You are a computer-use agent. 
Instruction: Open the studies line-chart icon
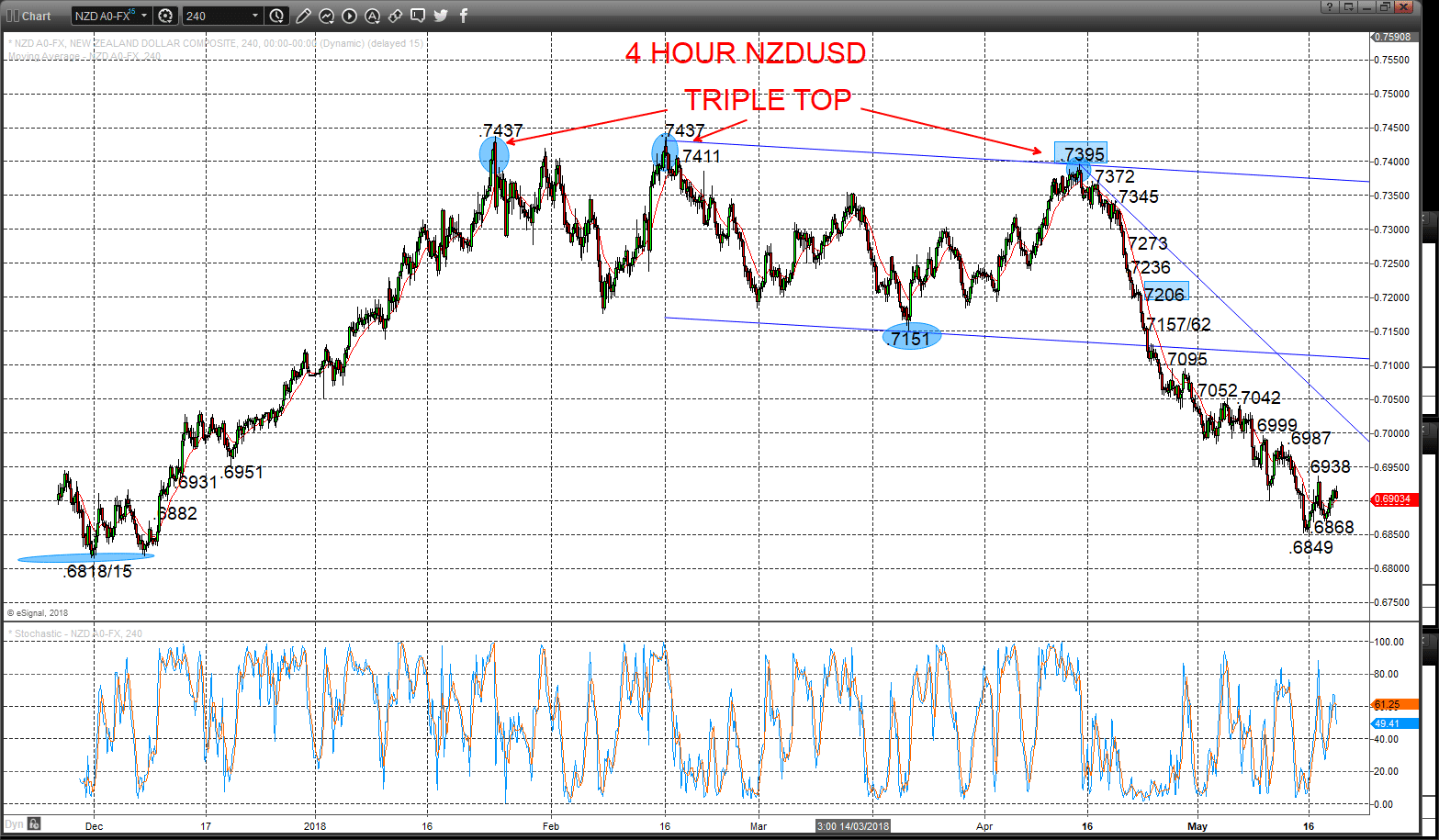(326, 16)
